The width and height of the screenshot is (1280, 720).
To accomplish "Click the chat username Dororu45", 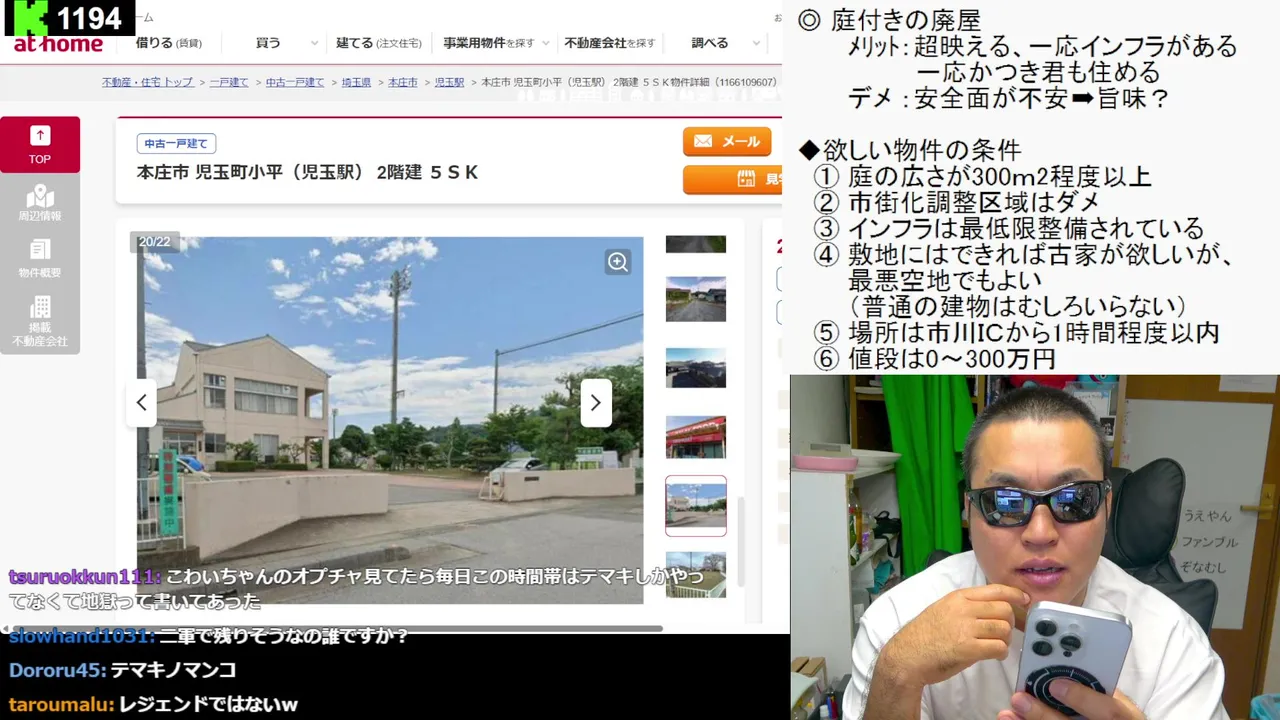I will point(57,670).
